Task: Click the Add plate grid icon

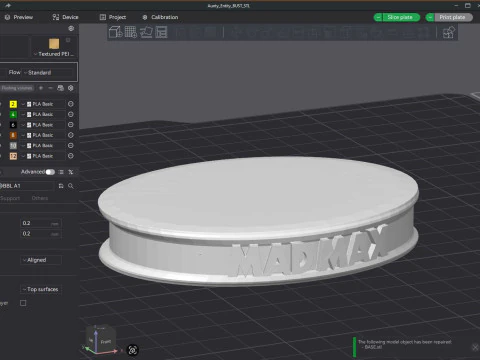Action: [x=131, y=32]
